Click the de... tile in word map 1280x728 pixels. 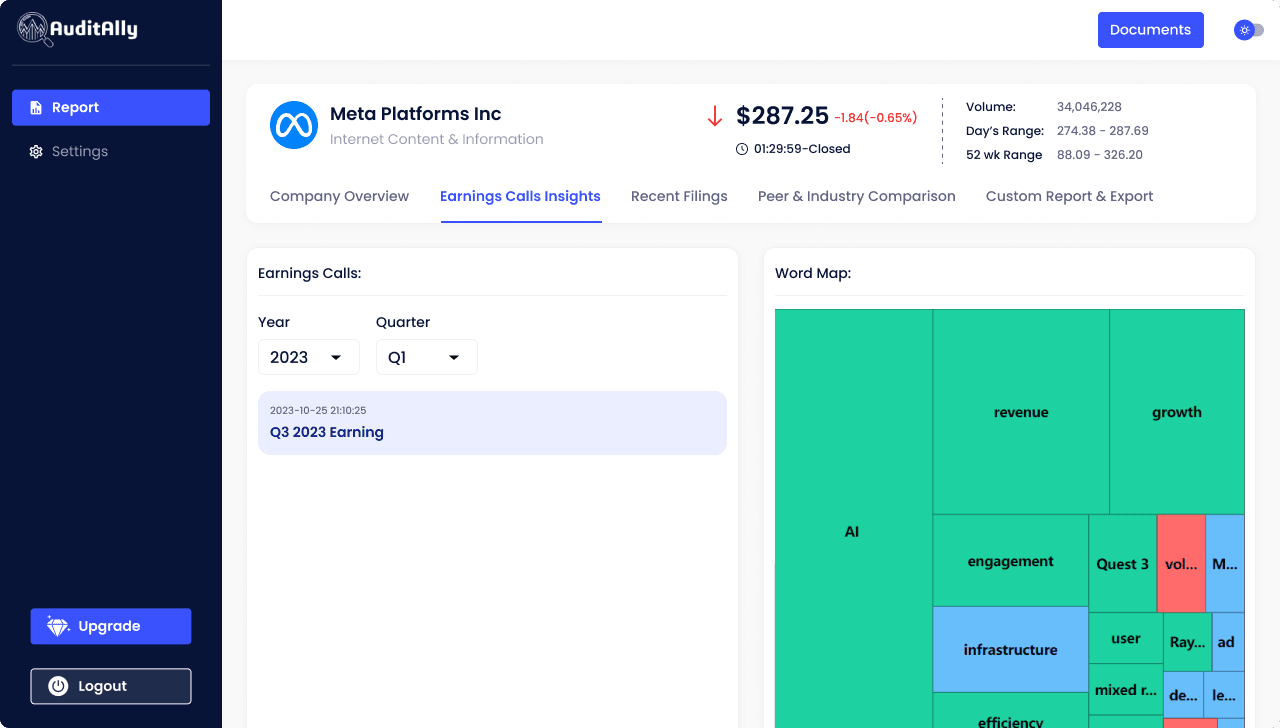pyautogui.click(x=1183, y=695)
